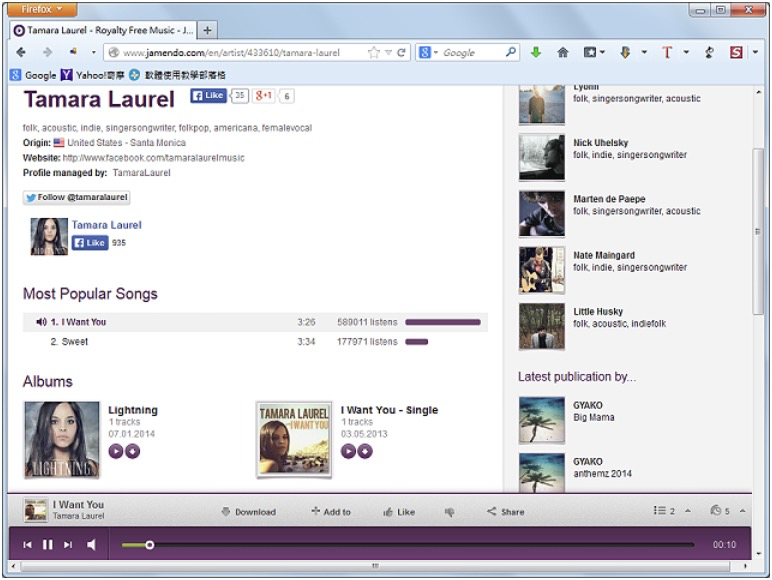Open the search engine dropdown in search box
772x580 pixels.
(436, 52)
